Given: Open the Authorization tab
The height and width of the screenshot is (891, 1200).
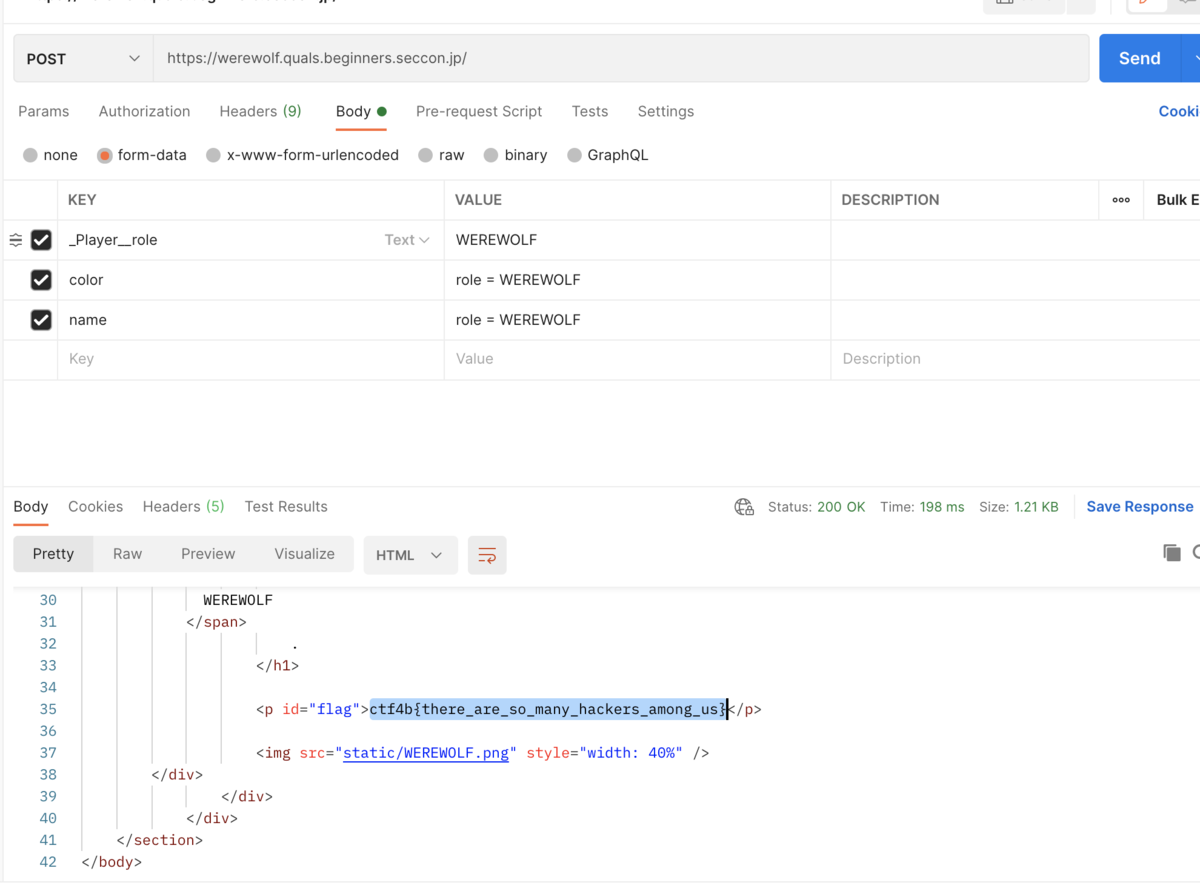Looking at the screenshot, I should tap(144, 111).
